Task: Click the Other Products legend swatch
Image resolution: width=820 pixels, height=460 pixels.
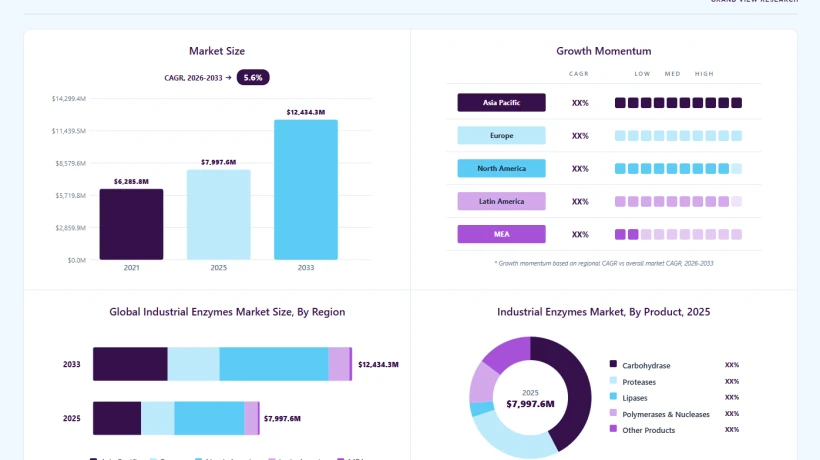Action: pyautogui.click(x=613, y=429)
